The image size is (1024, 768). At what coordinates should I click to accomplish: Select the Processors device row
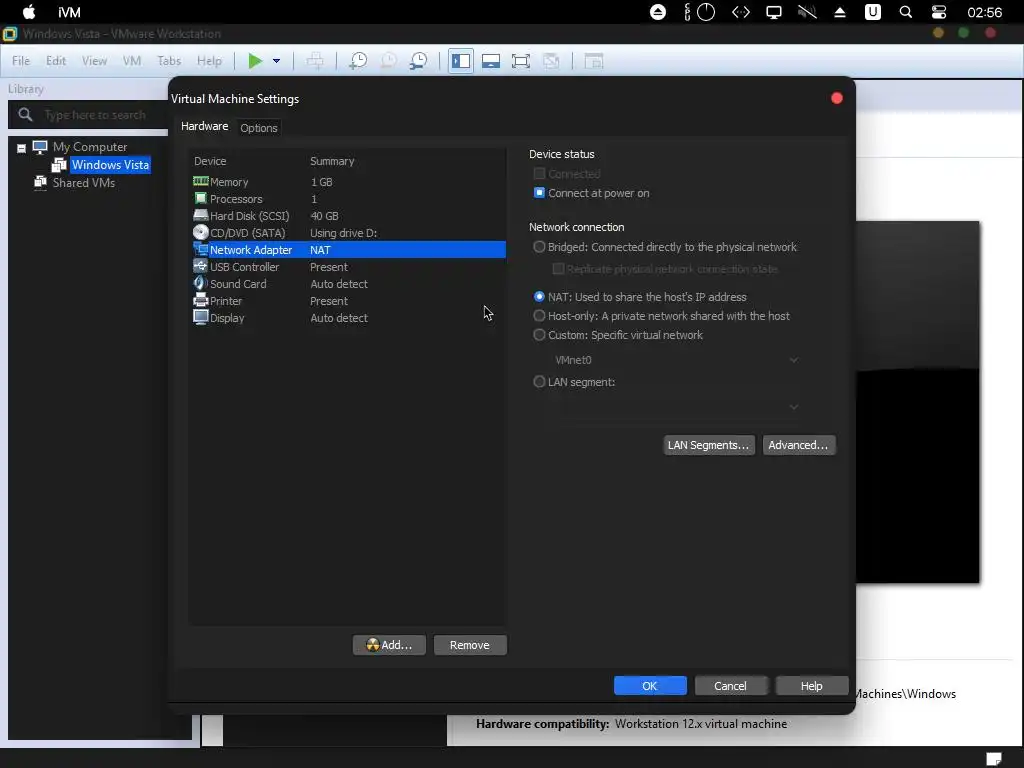[x=349, y=199]
